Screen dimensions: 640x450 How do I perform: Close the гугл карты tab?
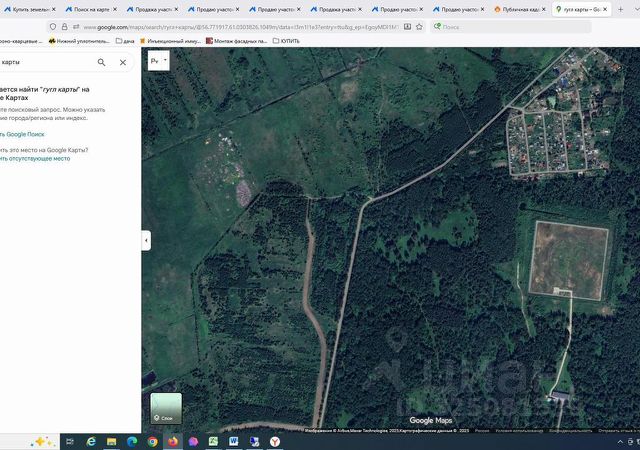coord(605,9)
